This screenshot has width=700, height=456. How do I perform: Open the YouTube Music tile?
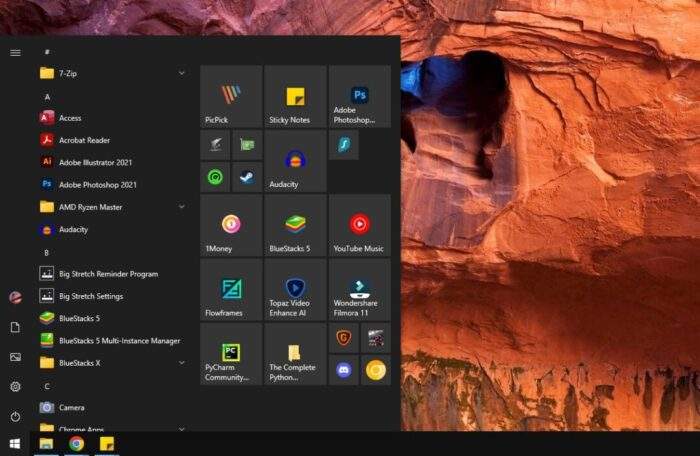359,226
